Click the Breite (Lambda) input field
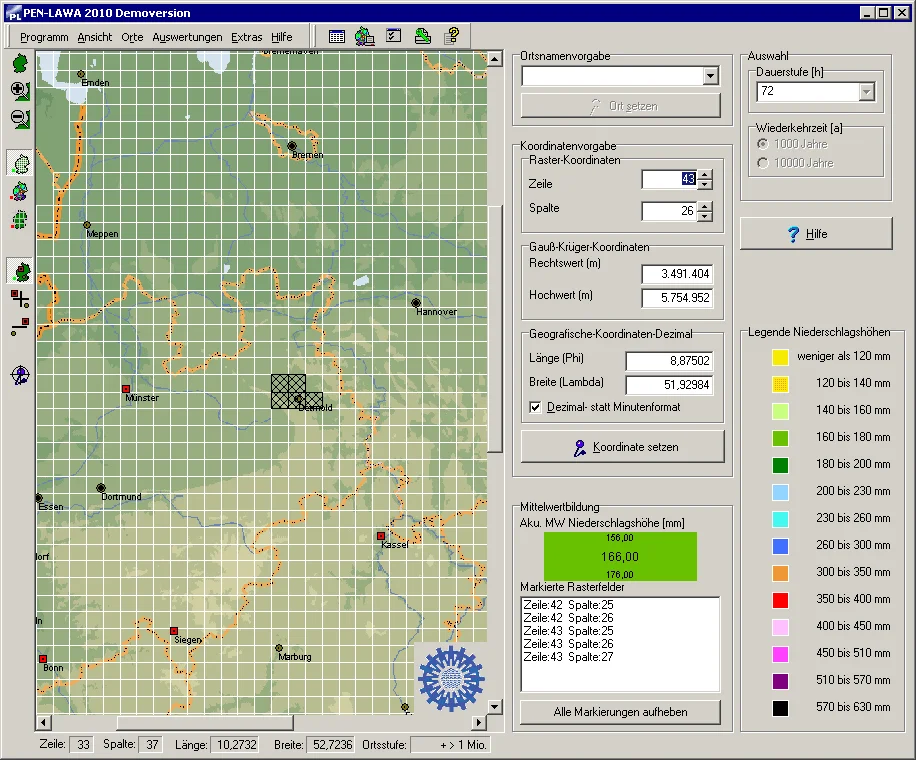This screenshot has width=916, height=760. pyautogui.click(x=669, y=385)
